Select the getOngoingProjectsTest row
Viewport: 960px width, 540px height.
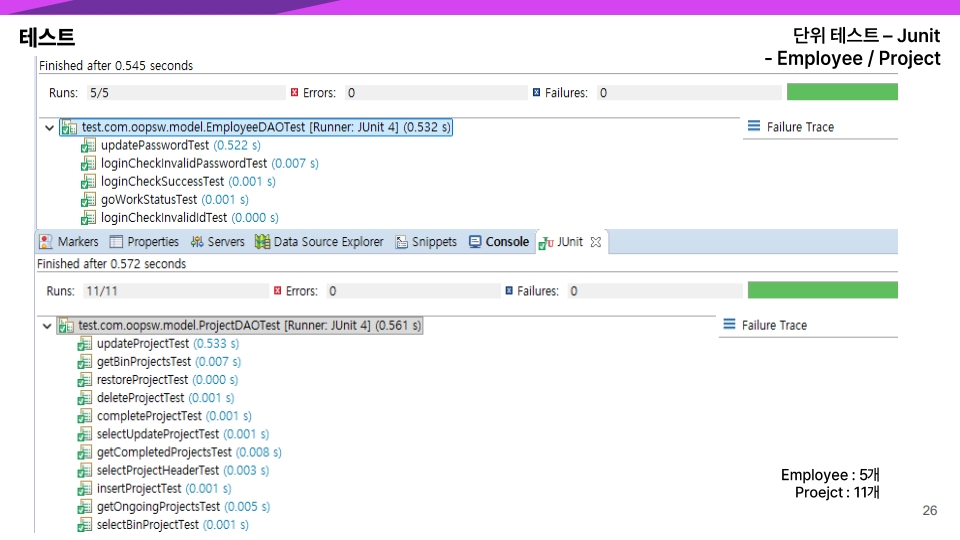pos(174,507)
